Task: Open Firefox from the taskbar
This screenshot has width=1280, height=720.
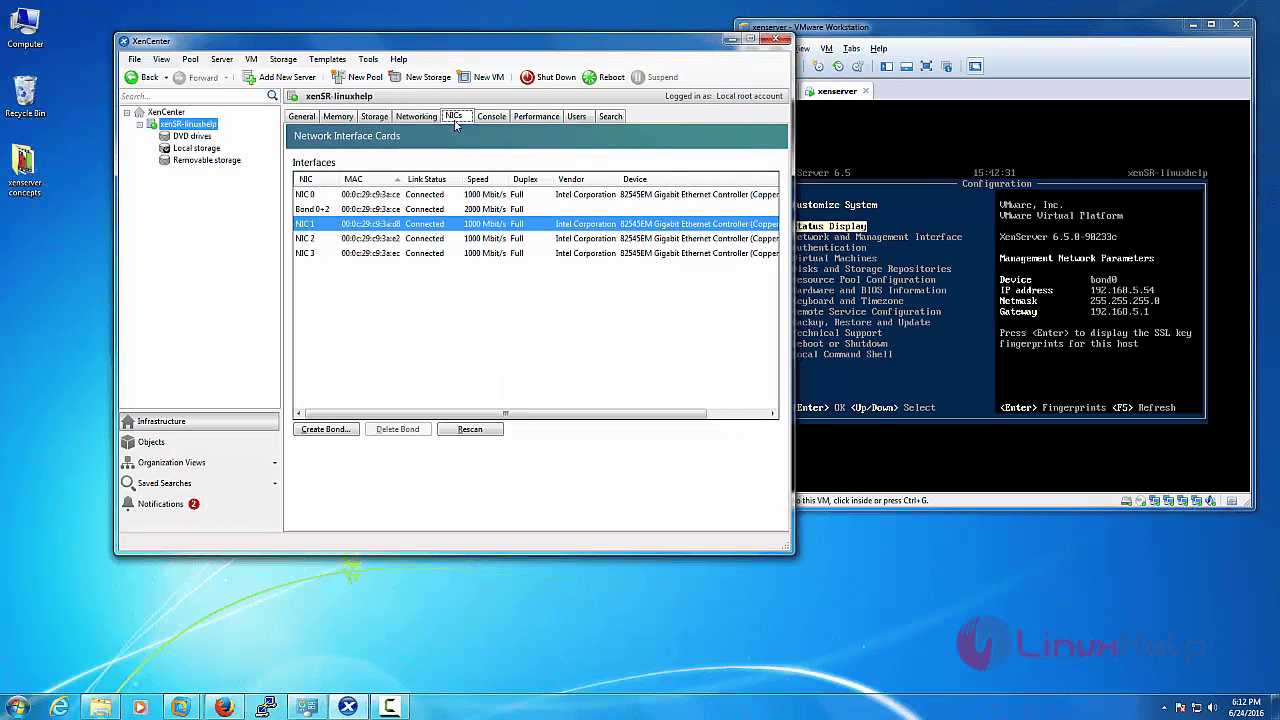Action: 224,707
